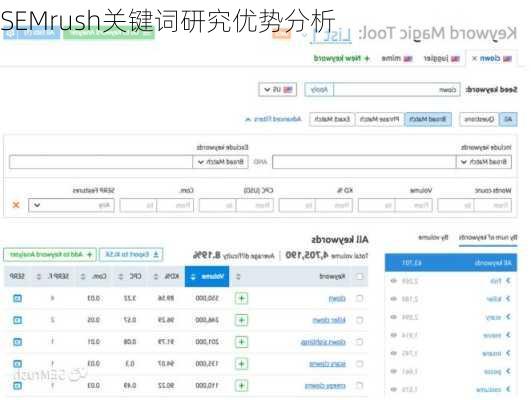Select By number of keywords tab
Viewport: 531px width, 400px height.
(x=488, y=237)
